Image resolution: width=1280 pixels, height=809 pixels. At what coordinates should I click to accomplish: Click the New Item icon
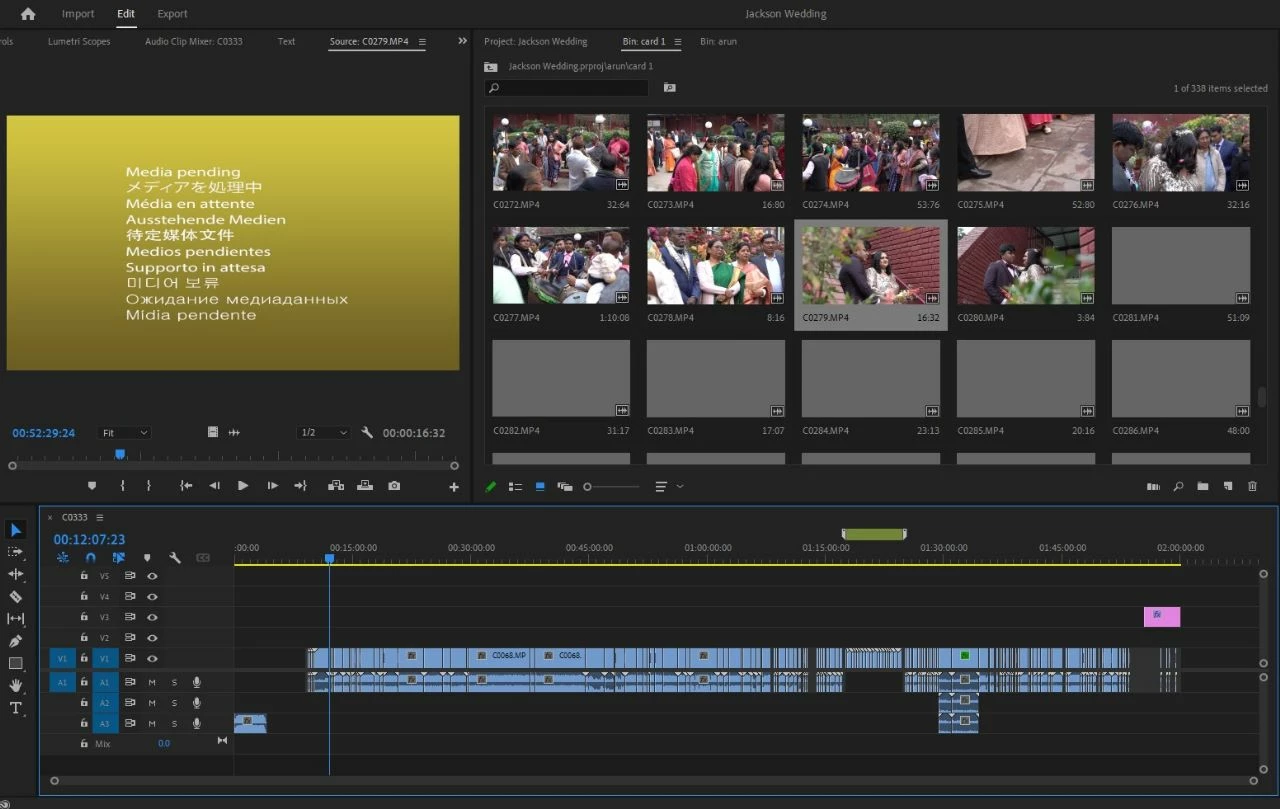click(1228, 487)
